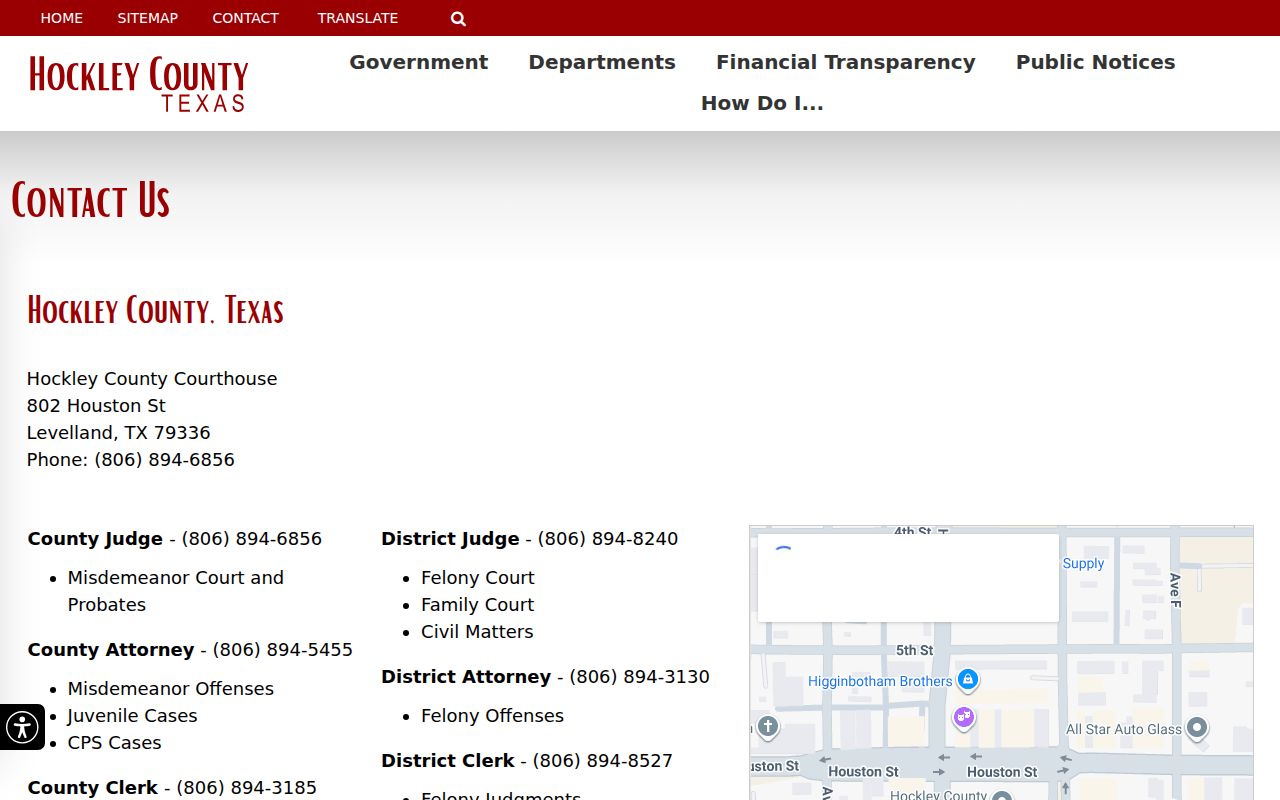
Task: Click the Family Court list item
Action: tap(477, 605)
